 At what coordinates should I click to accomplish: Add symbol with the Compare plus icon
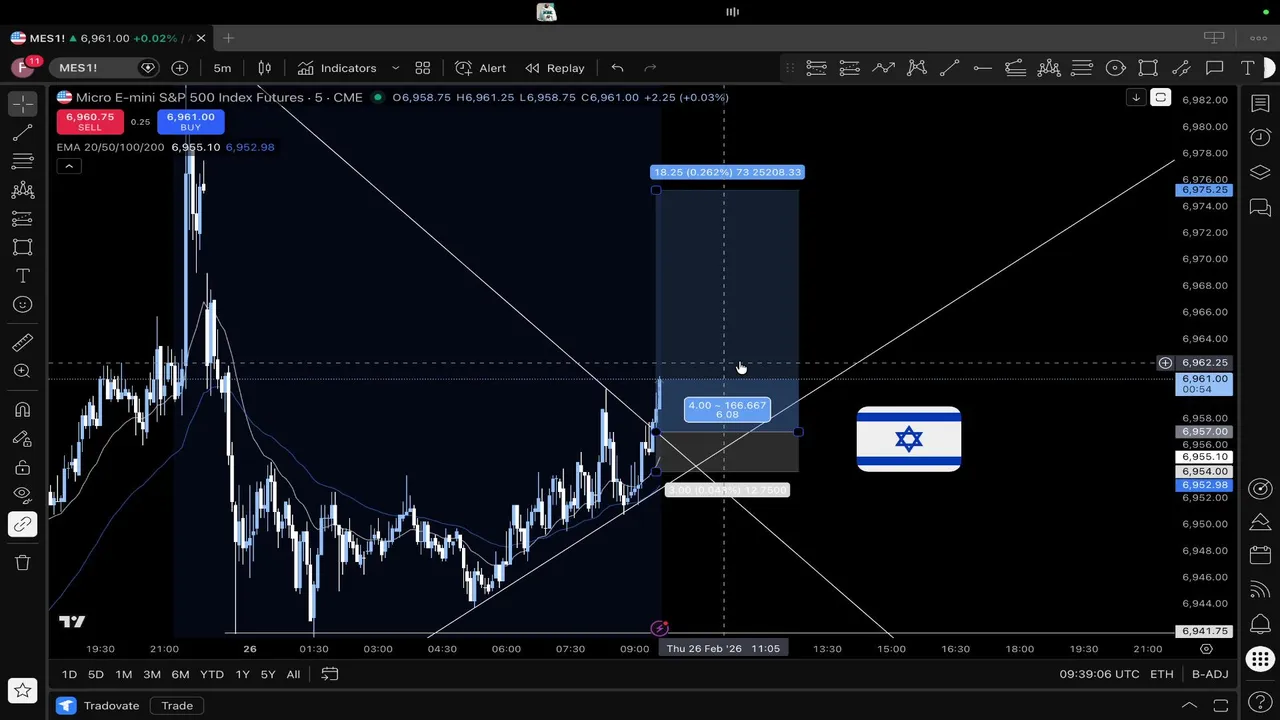click(180, 68)
